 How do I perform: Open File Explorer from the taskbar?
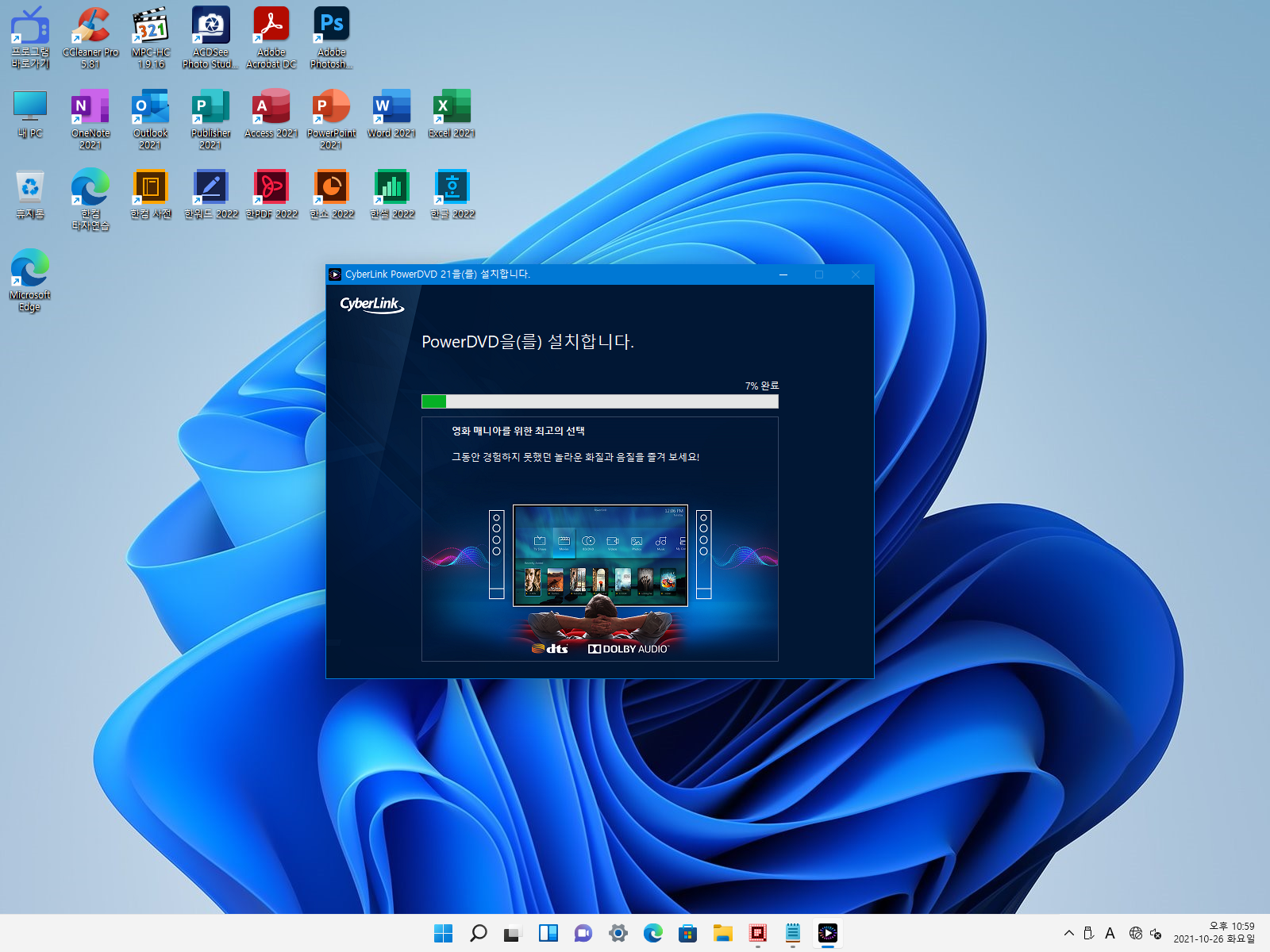pos(723,934)
